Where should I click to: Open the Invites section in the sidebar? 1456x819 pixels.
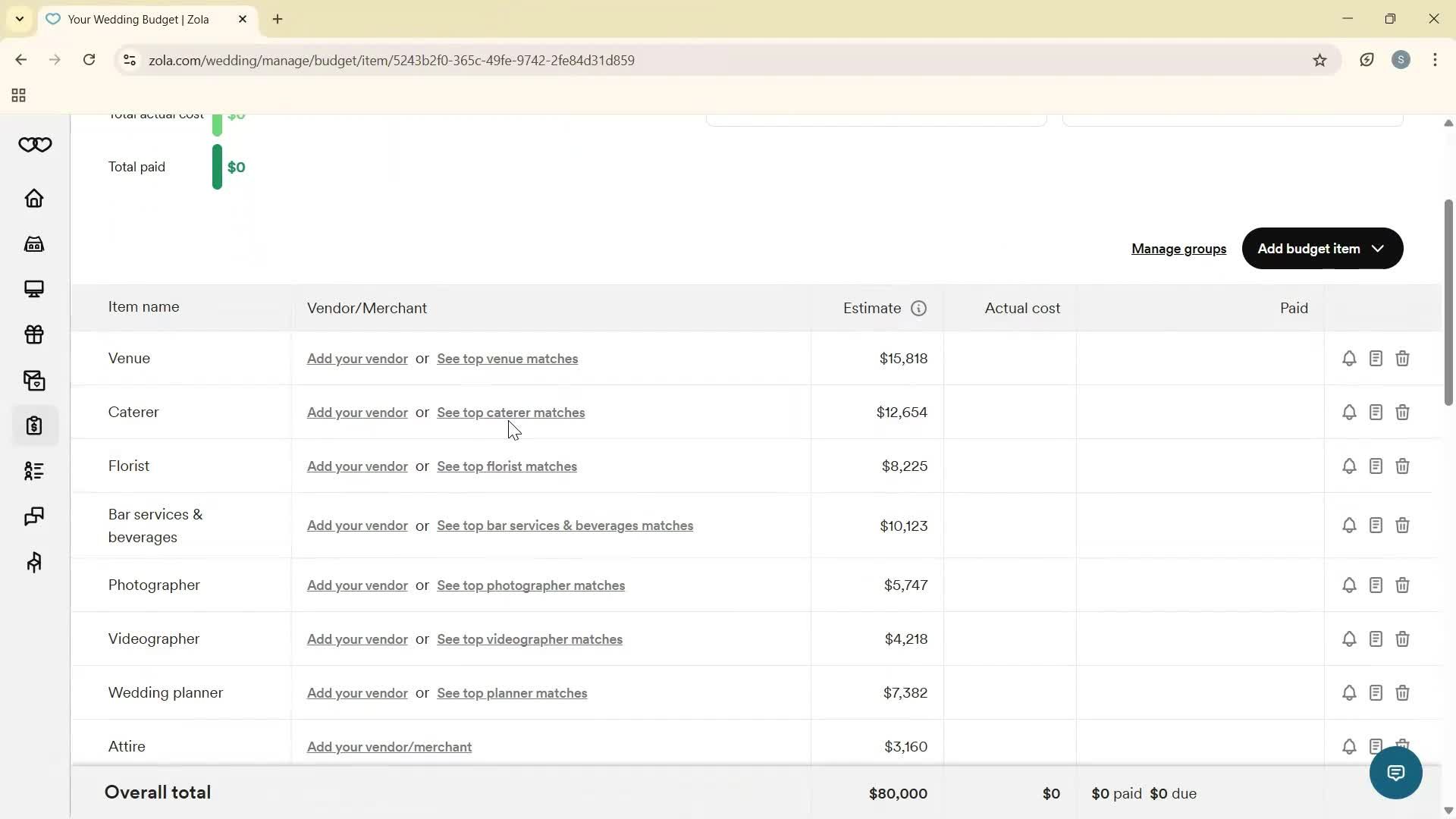(33, 380)
